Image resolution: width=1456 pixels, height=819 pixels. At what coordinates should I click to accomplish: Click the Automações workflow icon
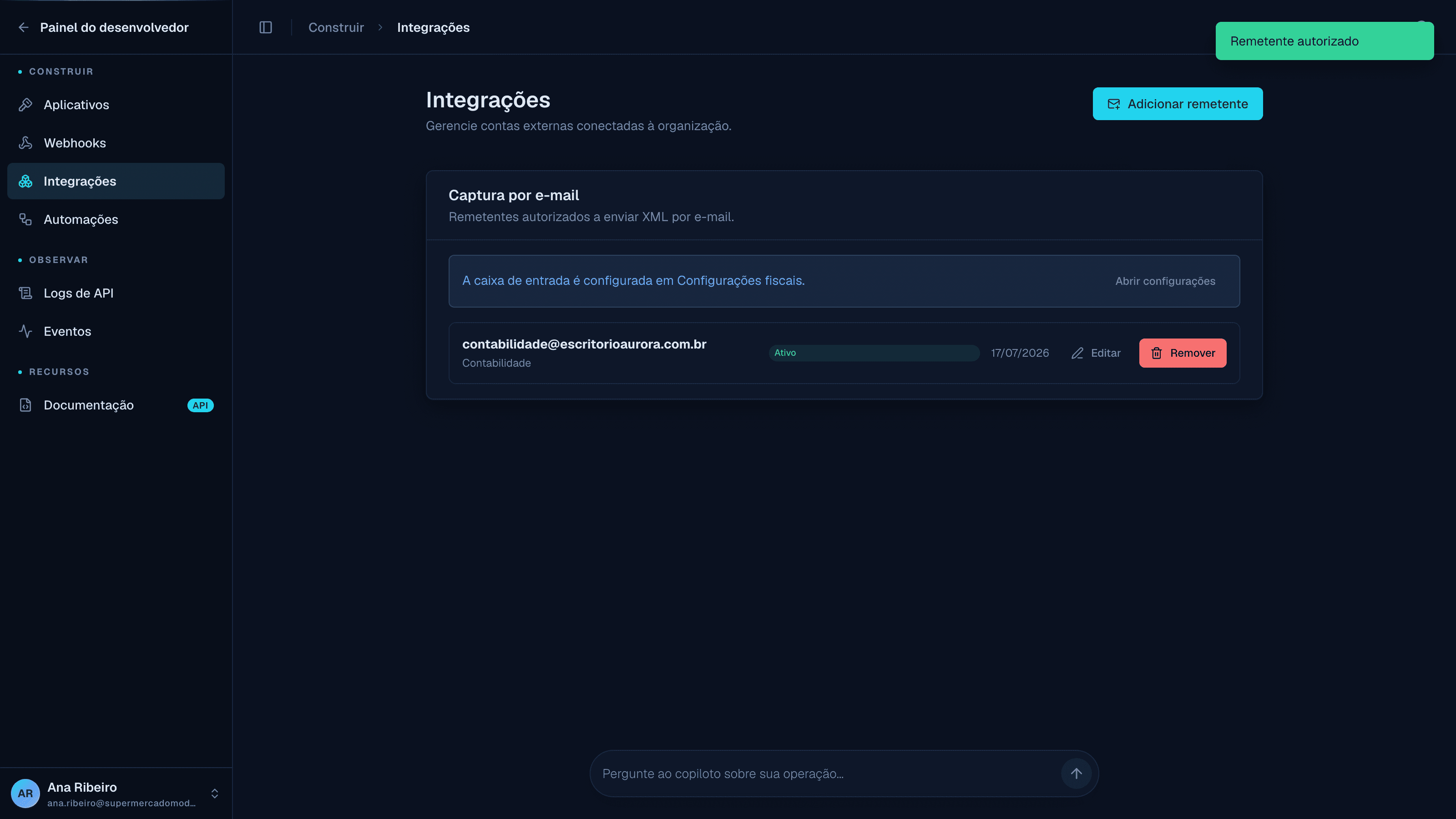click(x=25, y=219)
